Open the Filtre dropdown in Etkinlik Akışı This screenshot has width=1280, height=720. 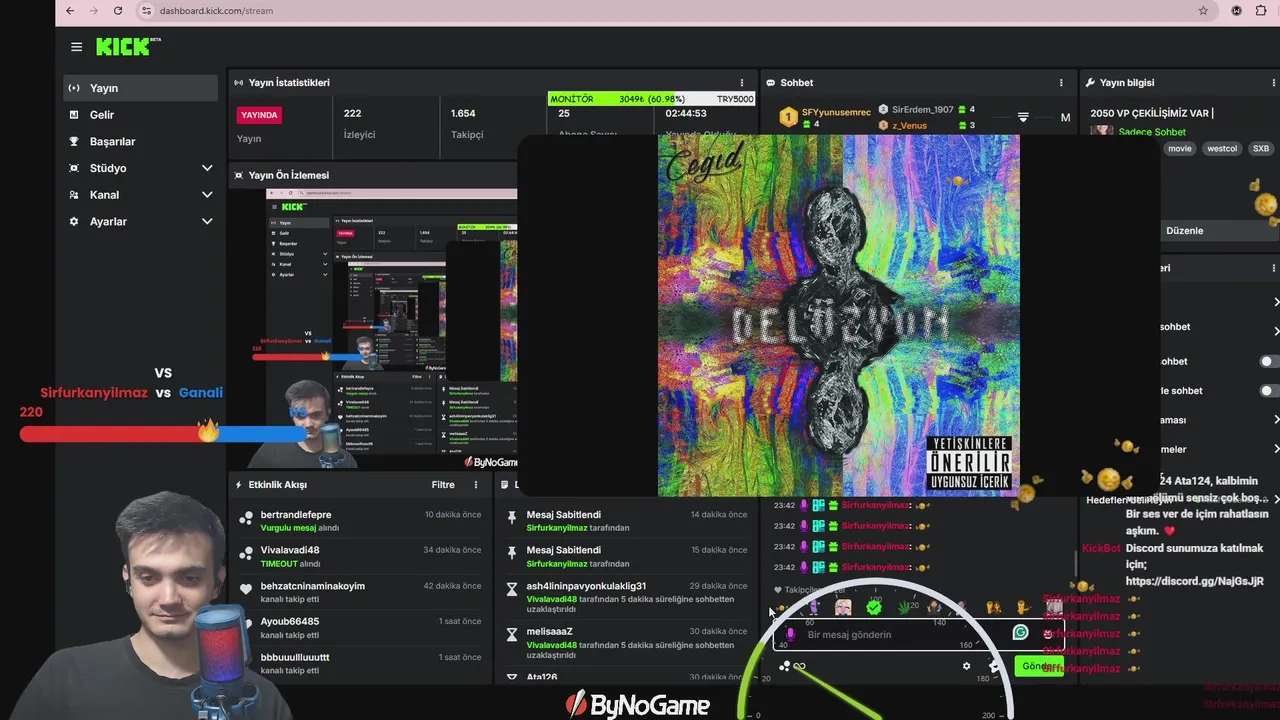click(x=443, y=484)
